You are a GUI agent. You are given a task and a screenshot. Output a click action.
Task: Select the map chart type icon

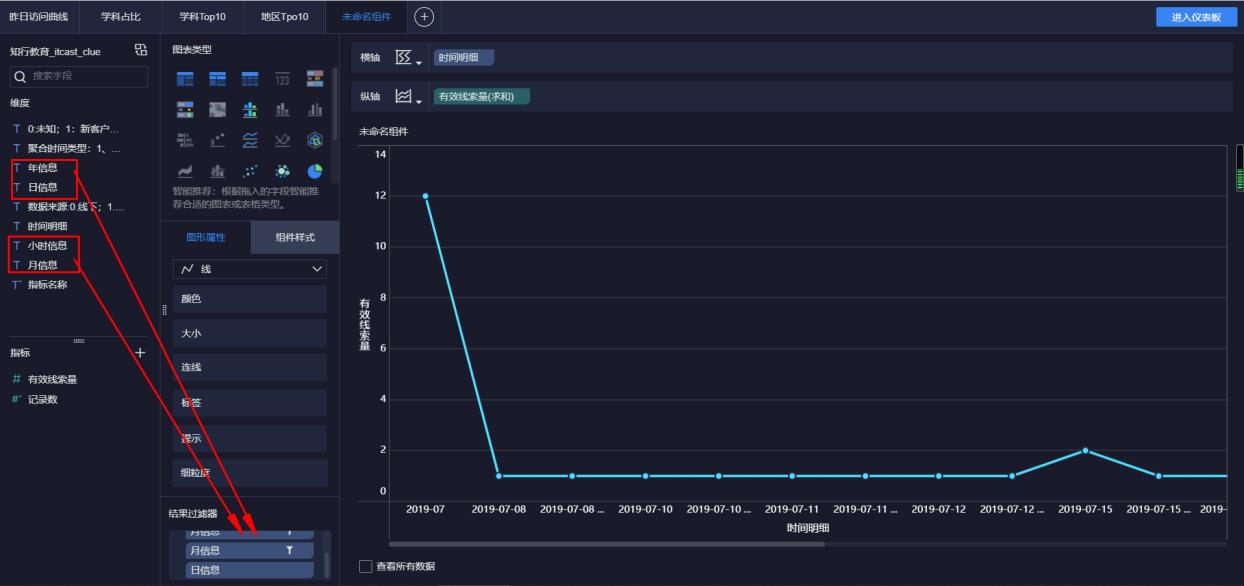217,109
